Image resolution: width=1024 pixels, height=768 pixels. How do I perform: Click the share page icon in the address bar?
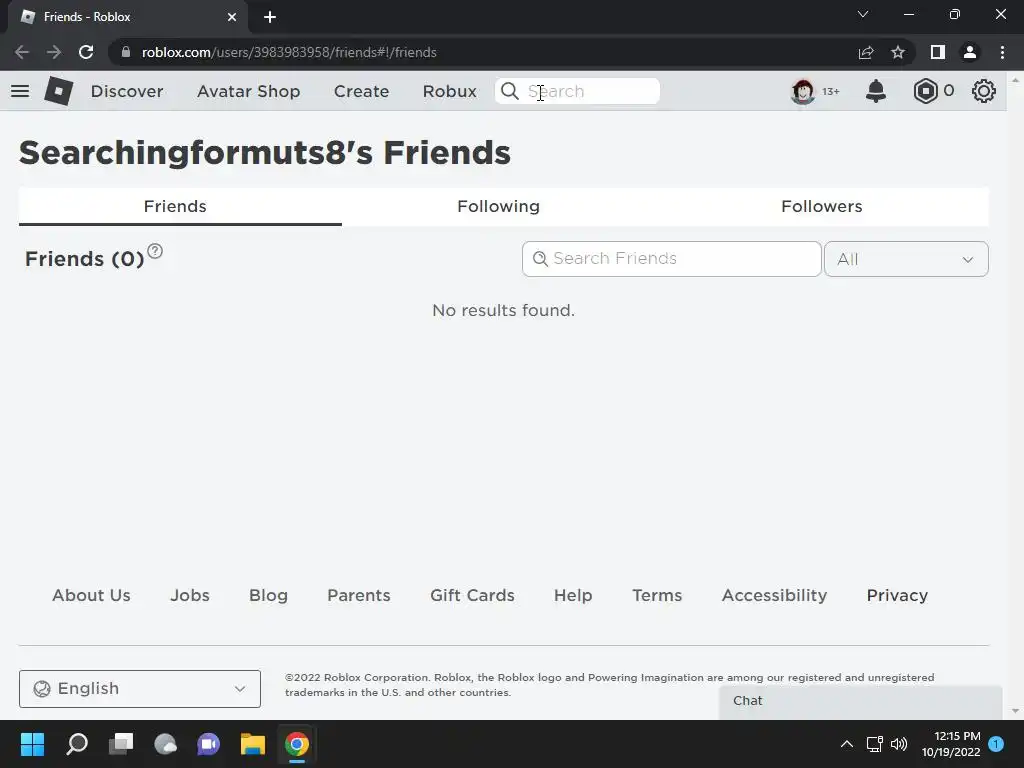click(866, 52)
